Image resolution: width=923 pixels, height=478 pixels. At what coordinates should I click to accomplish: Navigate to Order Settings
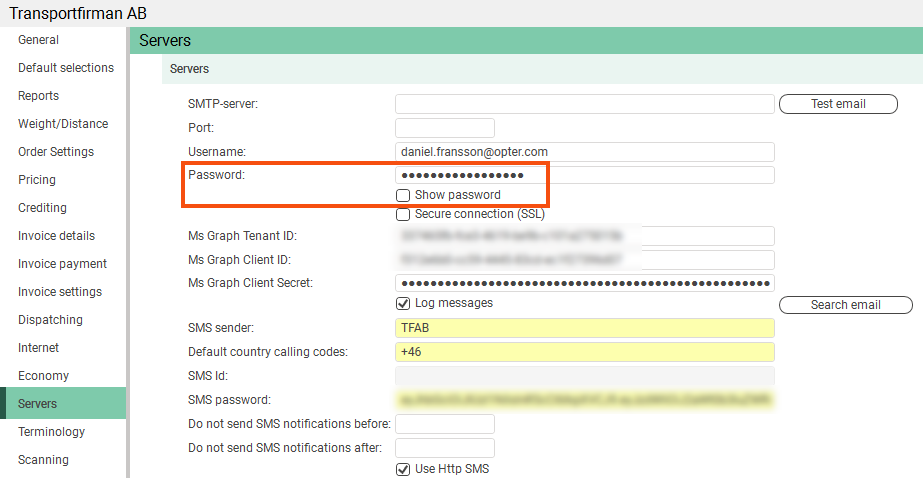(56, 152)
